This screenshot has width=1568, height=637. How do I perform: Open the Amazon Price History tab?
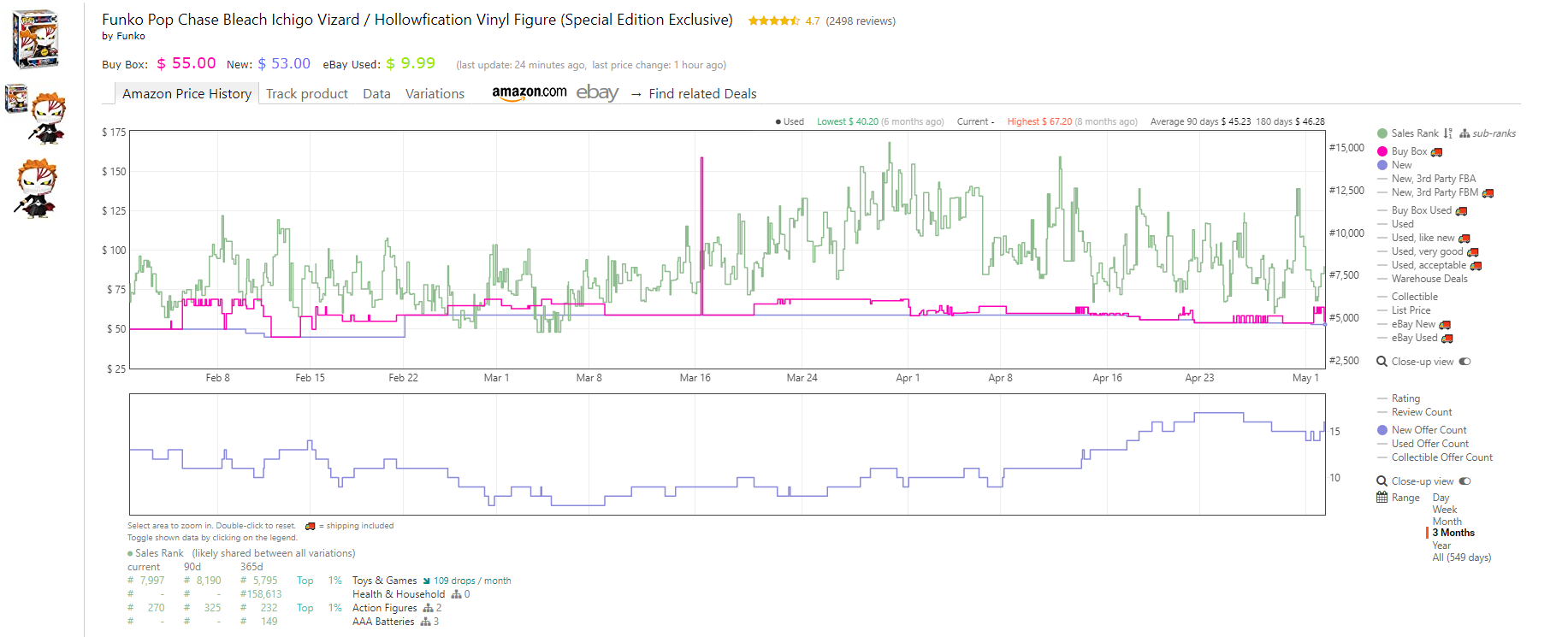[x=186, y=94]
